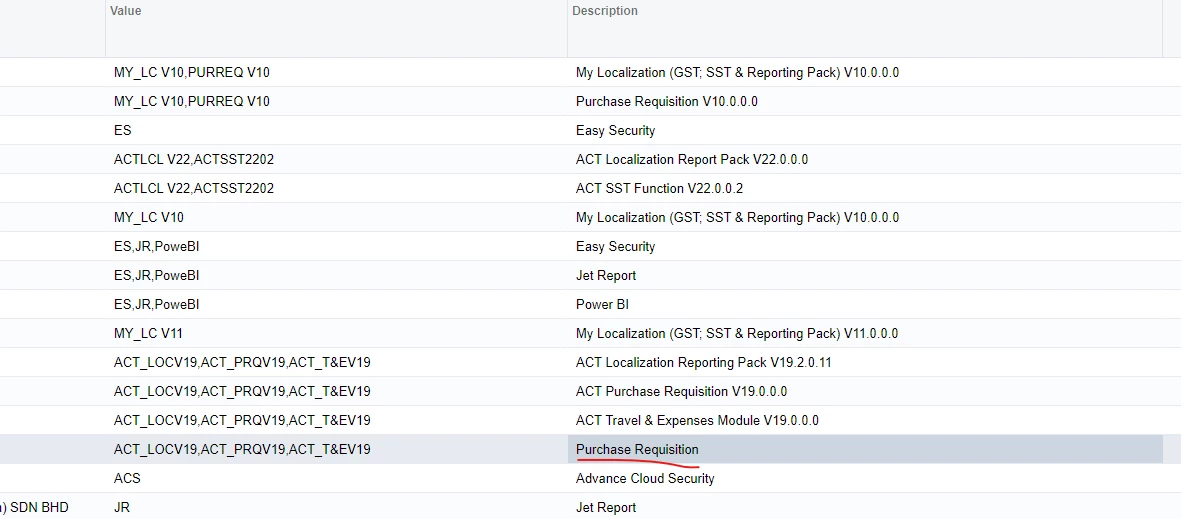Click the Value beside ACT Localization Report Pack V22.0.0.0
The height and width of the screenshot is (519, 1181).
coord(336,160)
